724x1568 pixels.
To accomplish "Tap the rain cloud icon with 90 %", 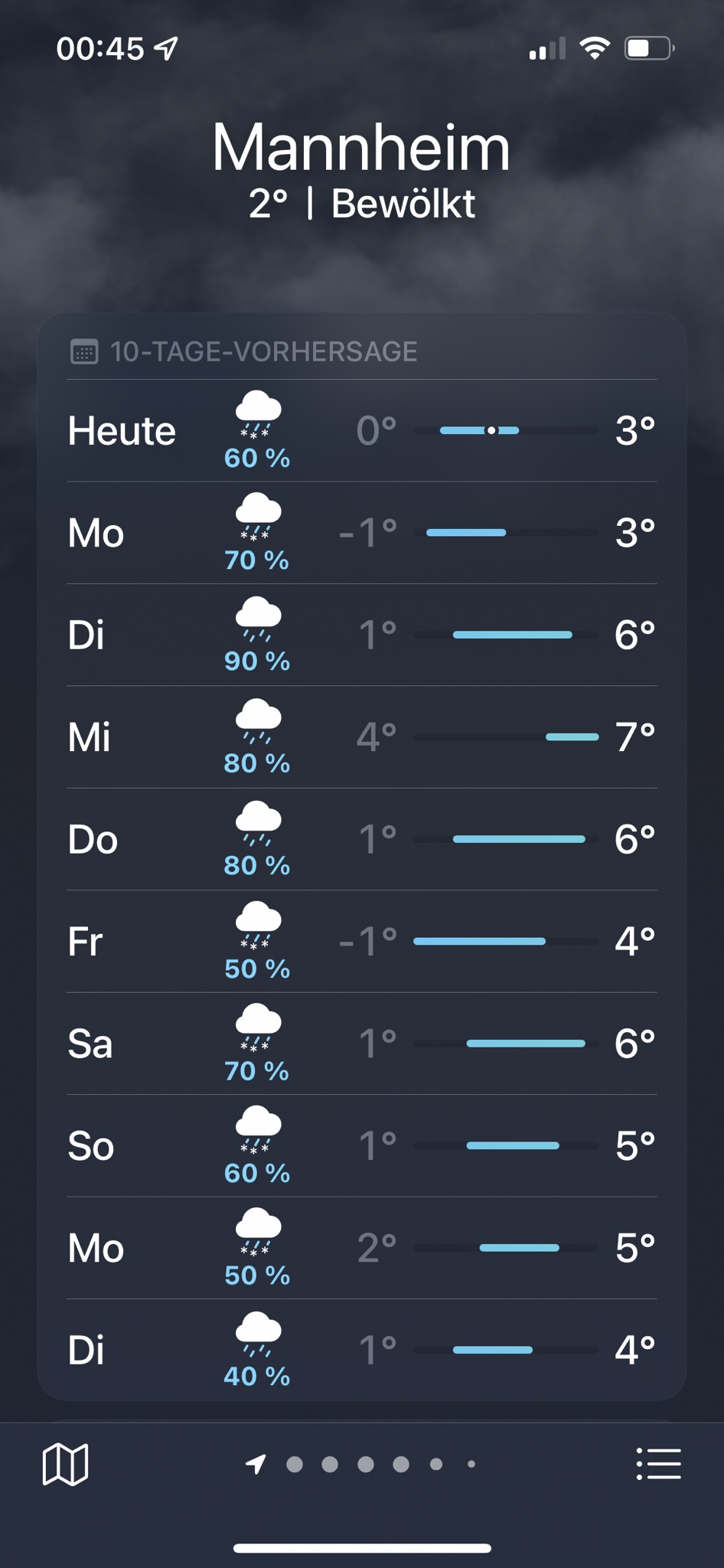I will pyautogui.click(x=258, y=619).
